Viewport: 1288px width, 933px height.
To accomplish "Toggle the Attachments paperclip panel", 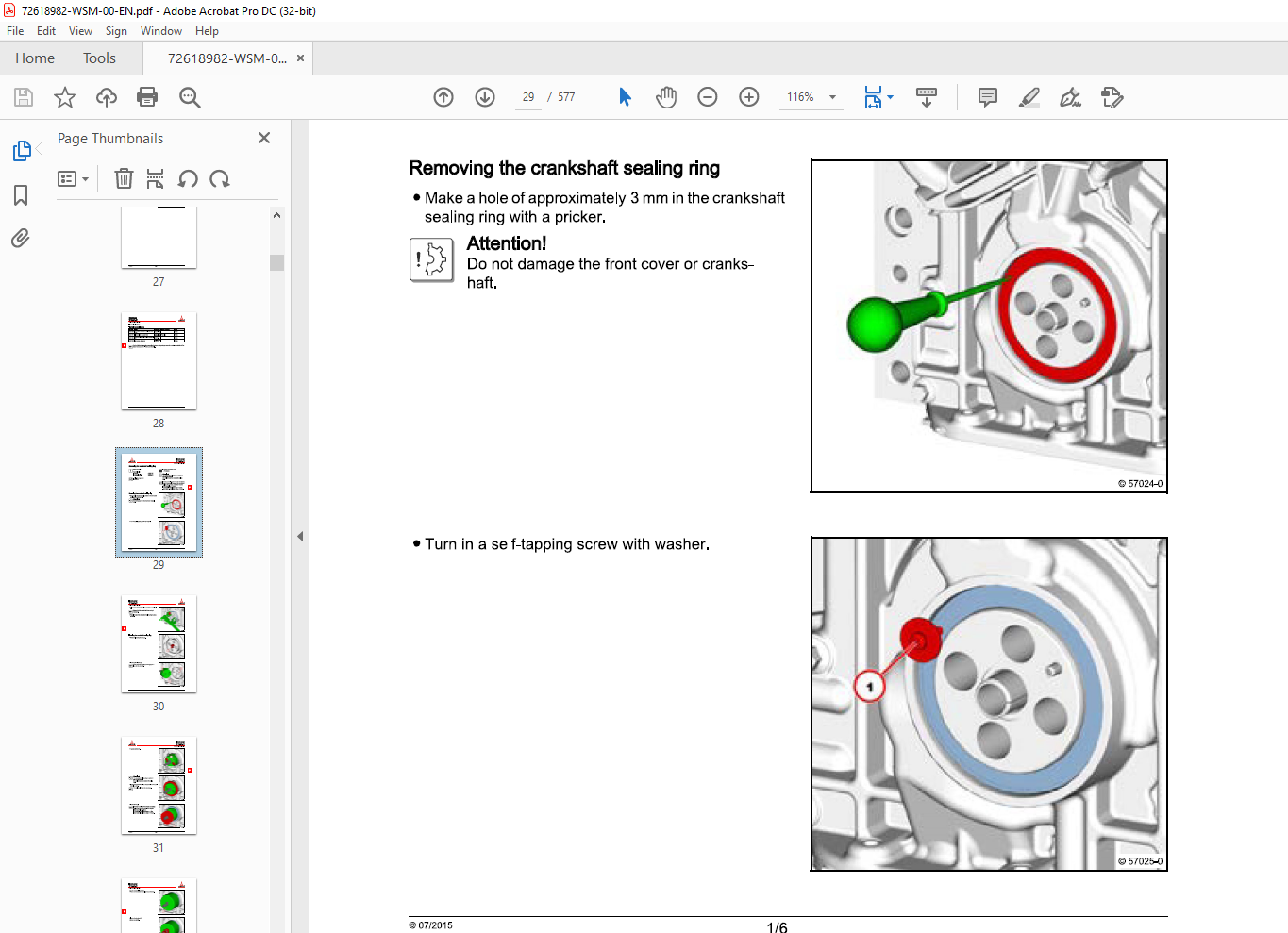I will [x=21, y=238].
